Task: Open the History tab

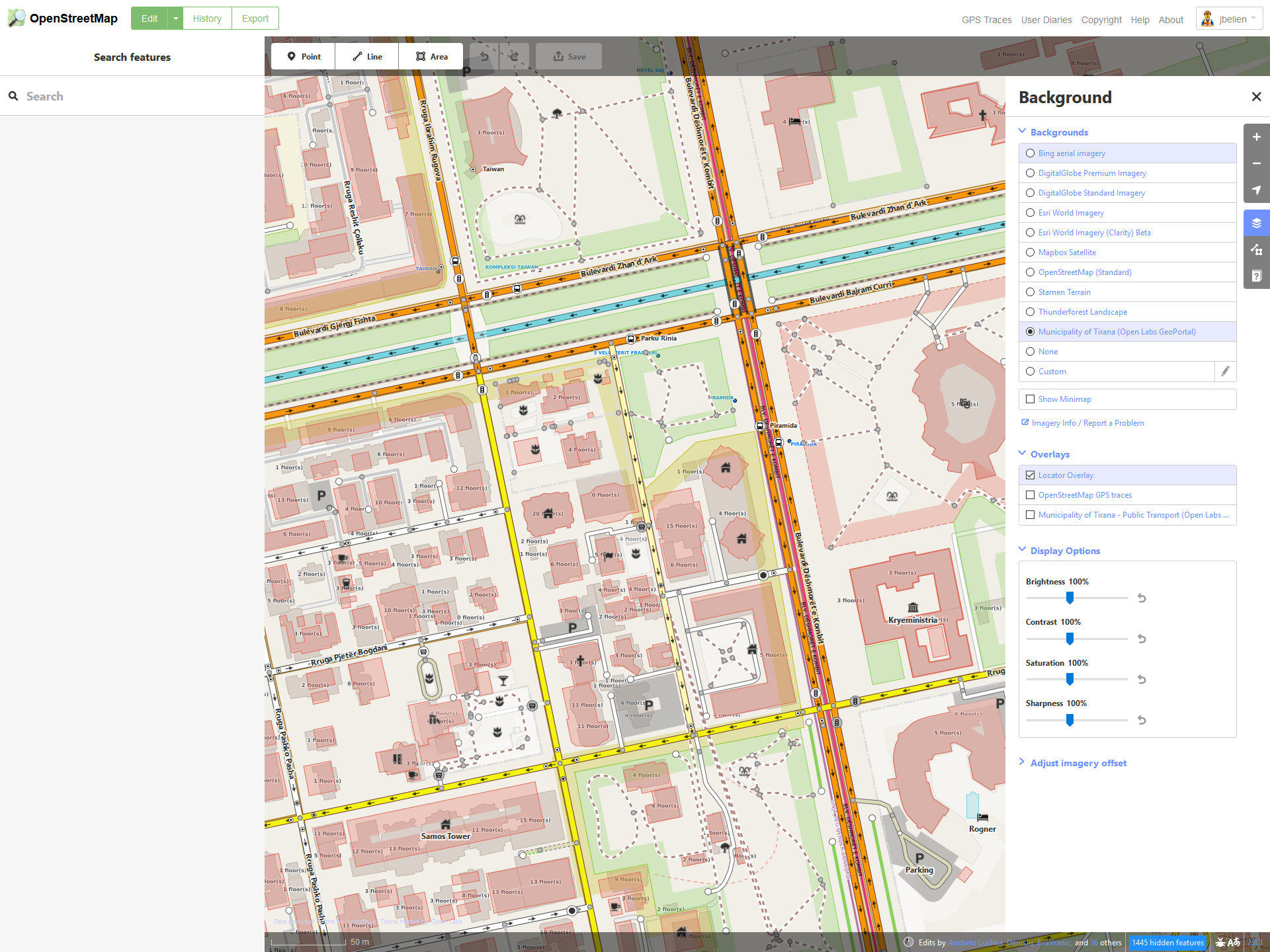Action: point(207,19)
